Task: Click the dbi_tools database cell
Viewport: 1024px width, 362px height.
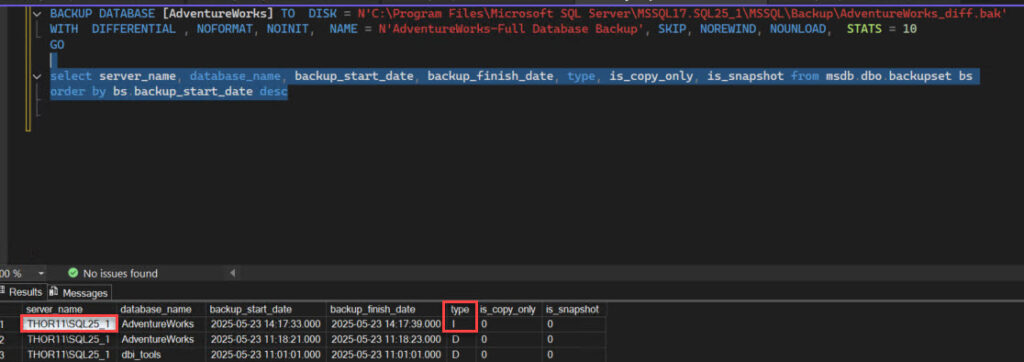Action: click(161, 354)
